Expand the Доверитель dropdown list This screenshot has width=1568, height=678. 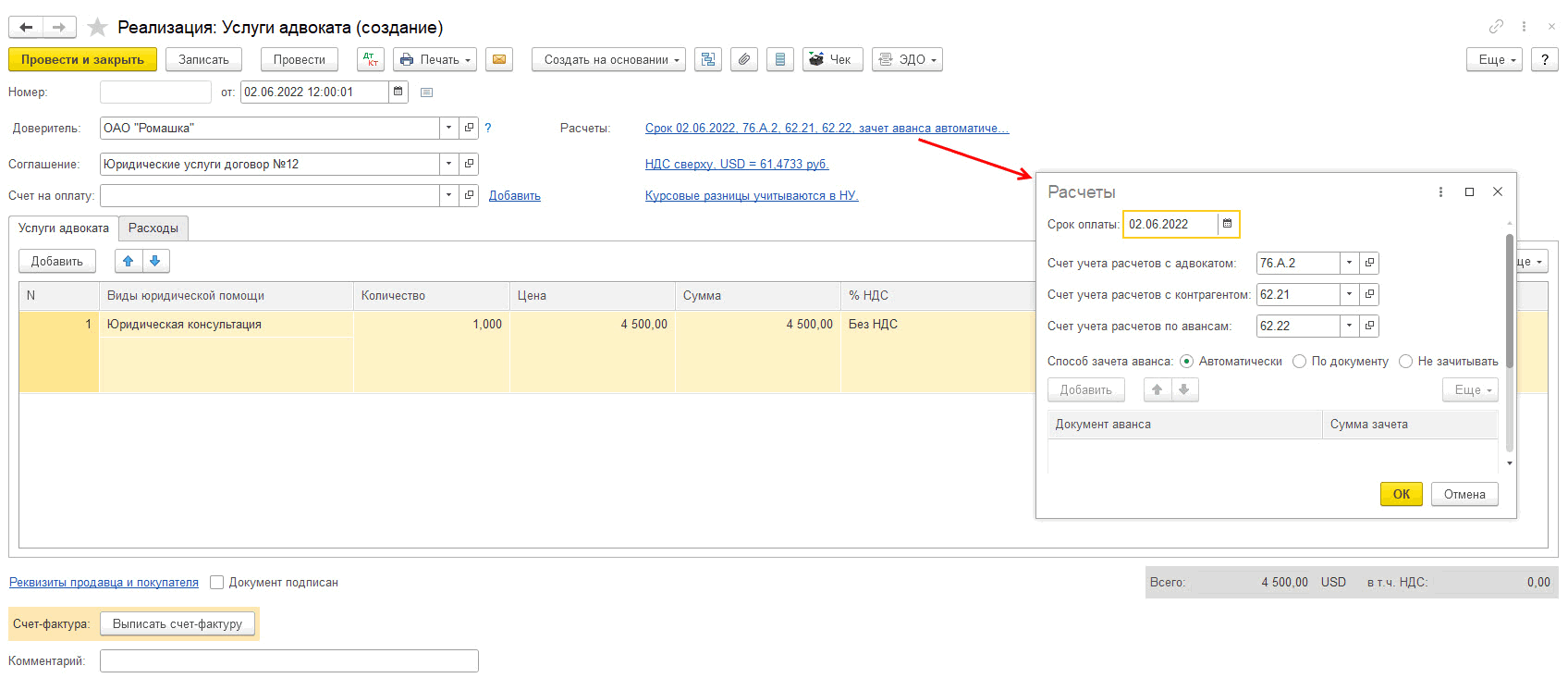coord(448,129)
